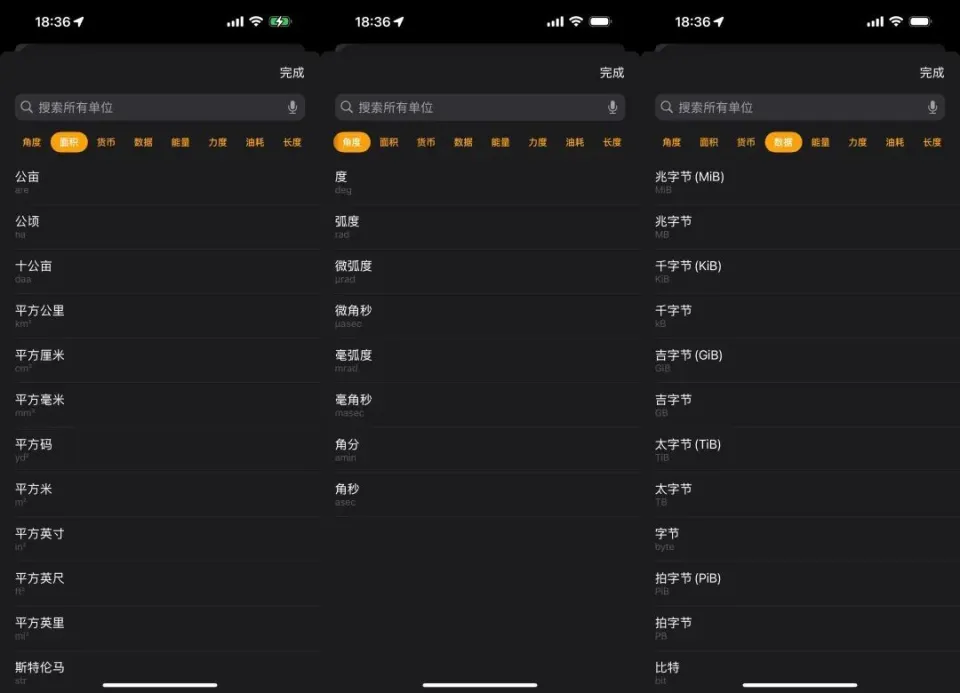Choose the 角分 (amin) unit
The image size is (960, 693).
[480, 450]
